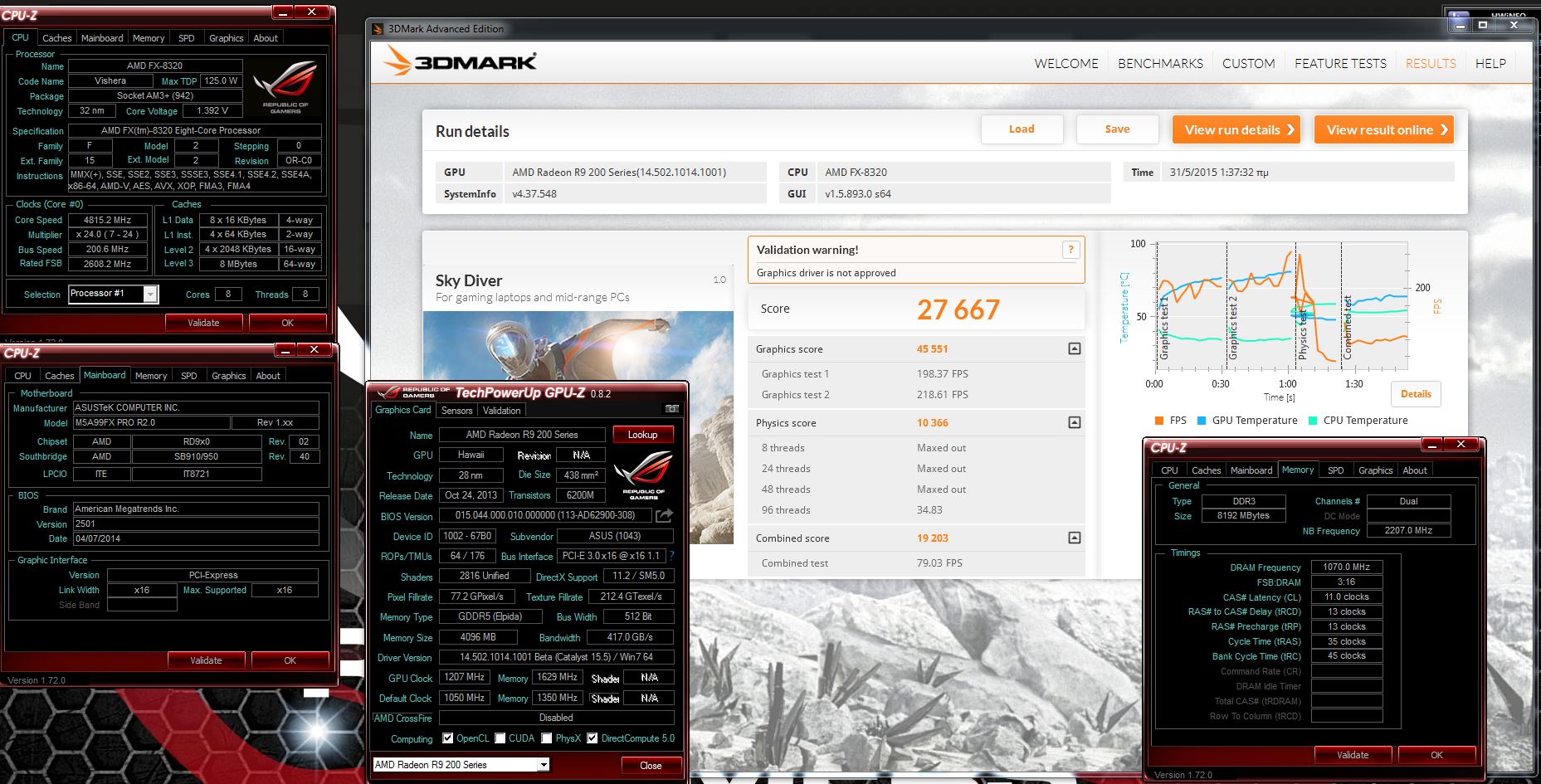Click the BIOS share arrow icon in GPU-Z
This screenshot has height=784, width=1541.
pyautogui.click(x=664, y=515)
